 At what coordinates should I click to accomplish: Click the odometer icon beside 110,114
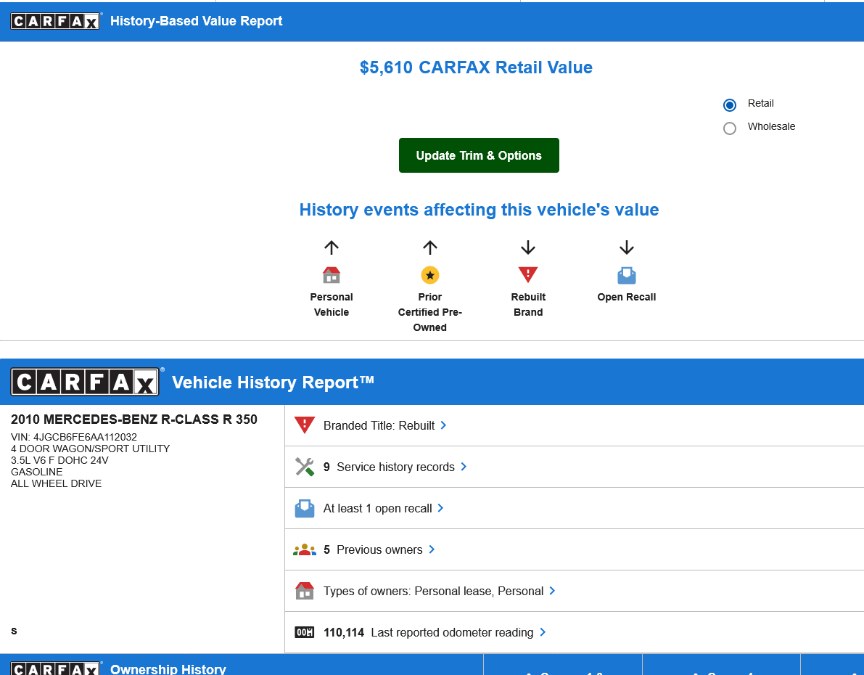[304, 632]
